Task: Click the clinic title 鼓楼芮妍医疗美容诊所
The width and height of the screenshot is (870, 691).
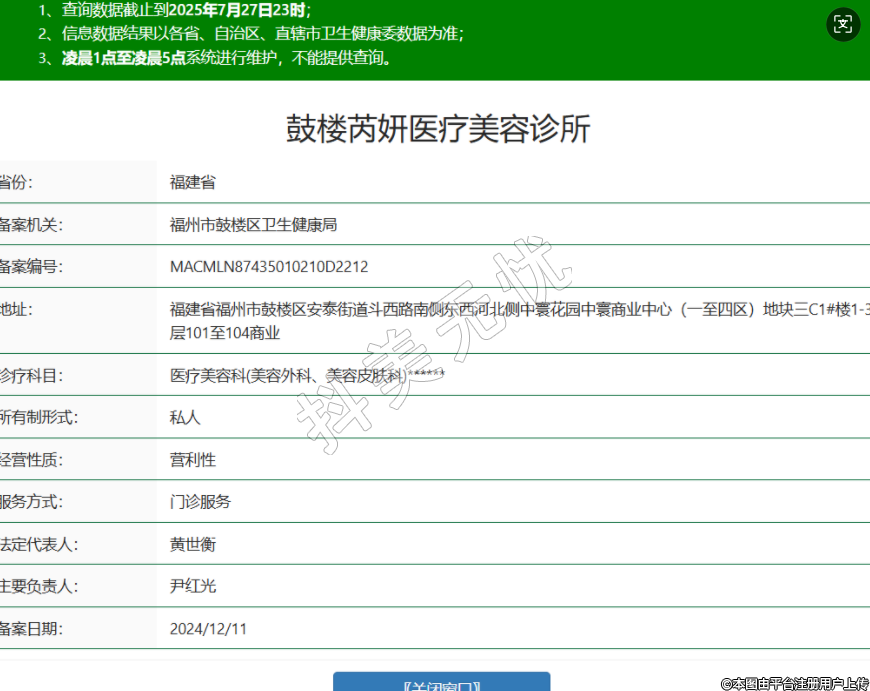Action: coord(438,130)
